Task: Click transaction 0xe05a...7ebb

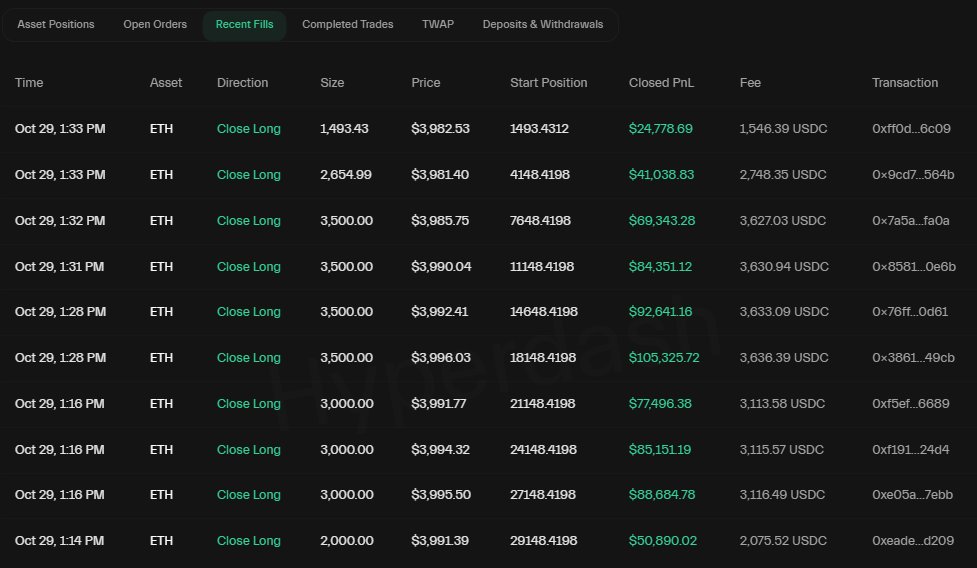Action: point(911,495)
